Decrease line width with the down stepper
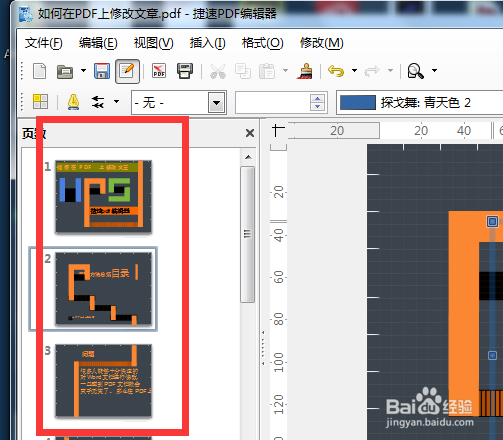This screenshot has width=503, height=440. (317, 107)
